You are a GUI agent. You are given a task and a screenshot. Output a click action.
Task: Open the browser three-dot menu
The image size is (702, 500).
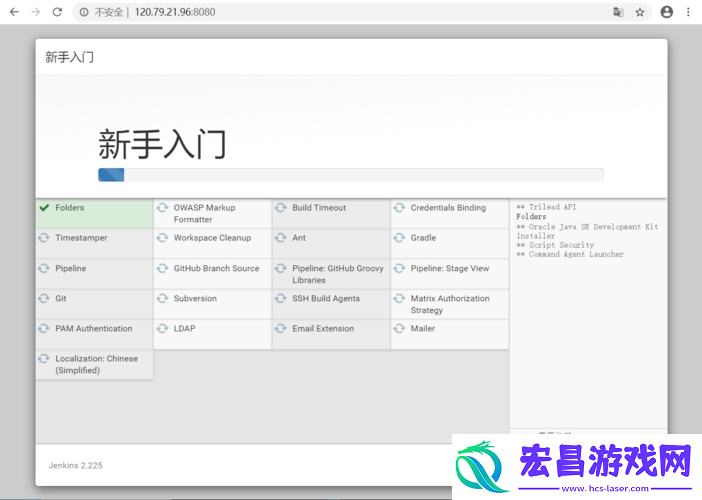688,12
